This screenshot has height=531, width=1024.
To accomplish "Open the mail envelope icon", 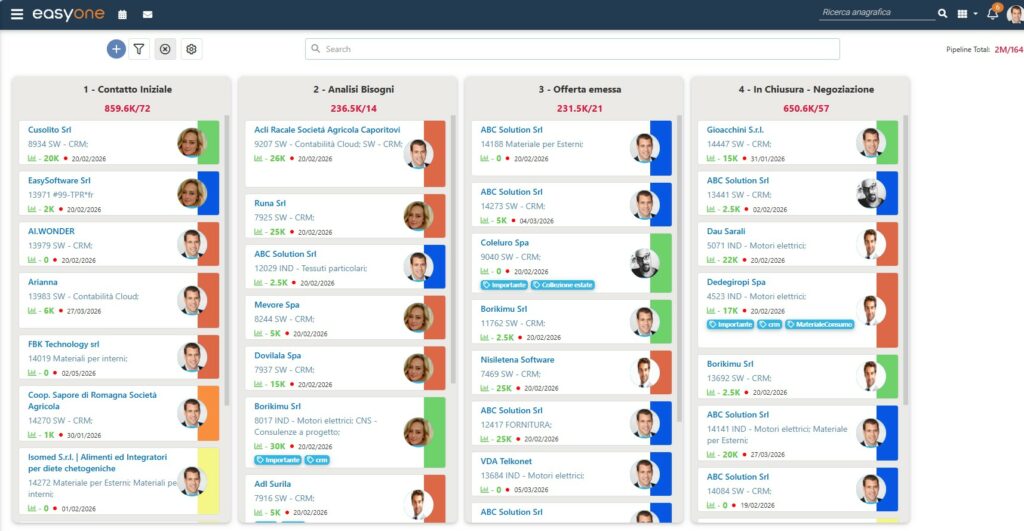I will click(x=148, y=15).
